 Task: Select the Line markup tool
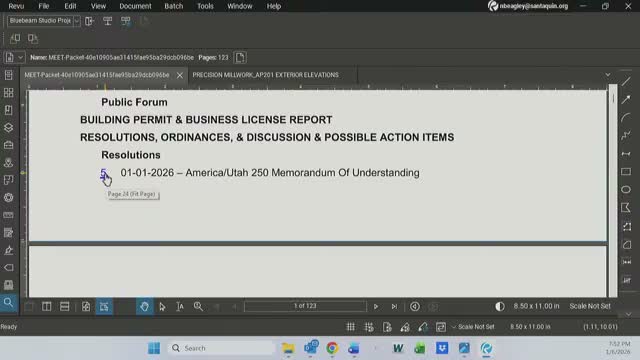pos(626,82)
